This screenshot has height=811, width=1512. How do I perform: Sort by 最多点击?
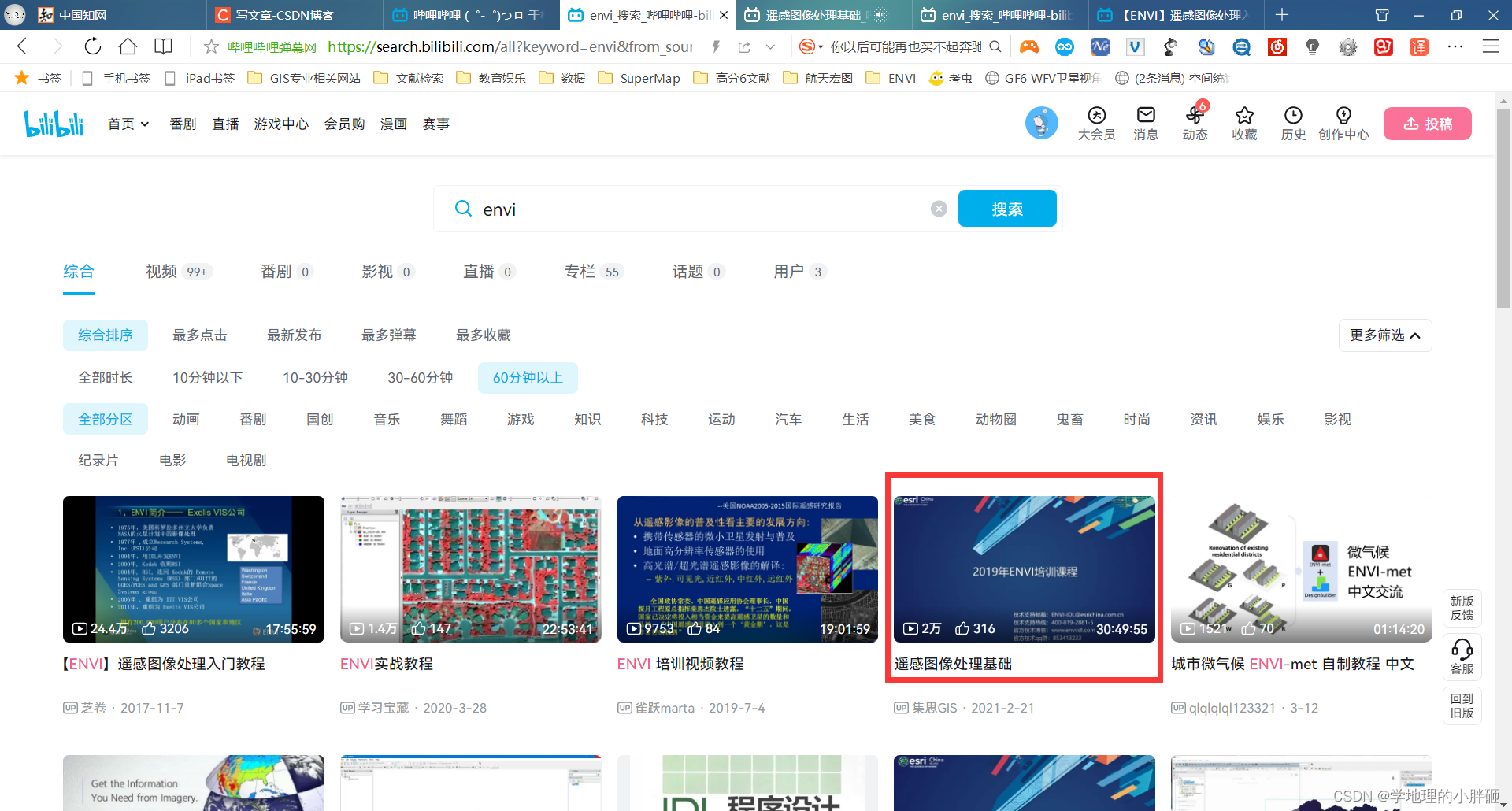pos(200,335)
